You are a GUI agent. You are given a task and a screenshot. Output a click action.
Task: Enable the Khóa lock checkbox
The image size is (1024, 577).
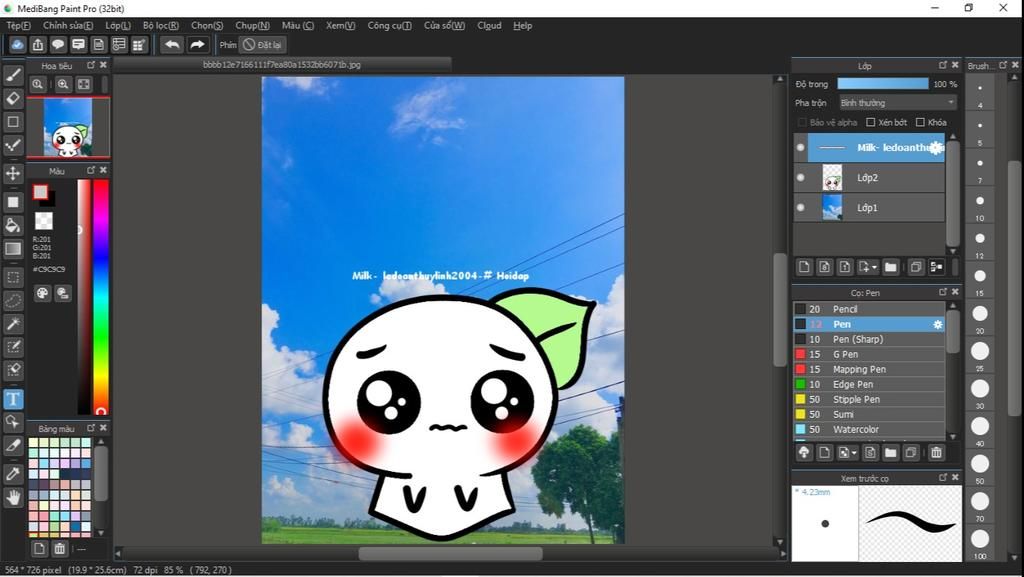click(x=920, y=122)
